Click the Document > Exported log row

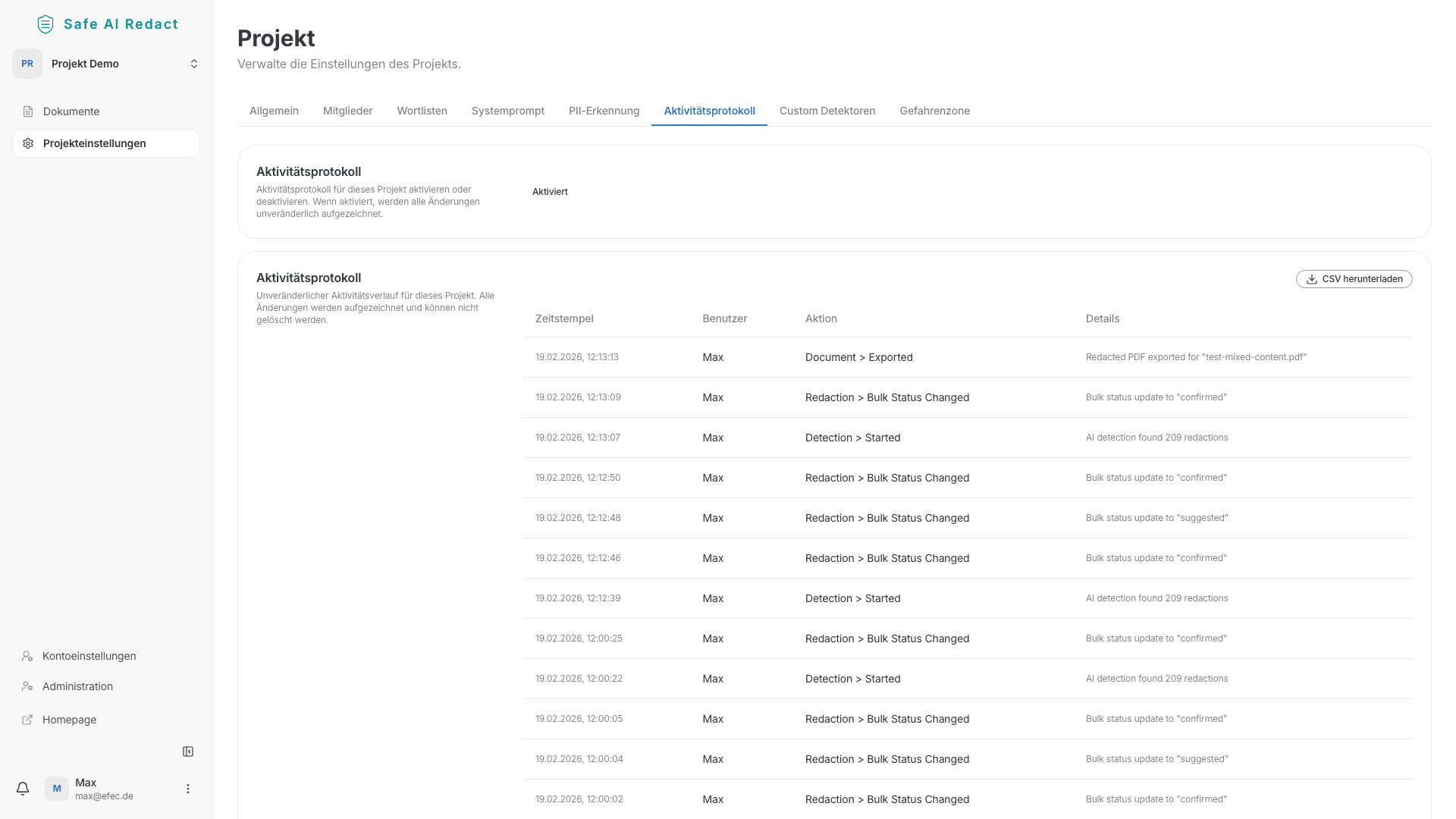(858, 357)
